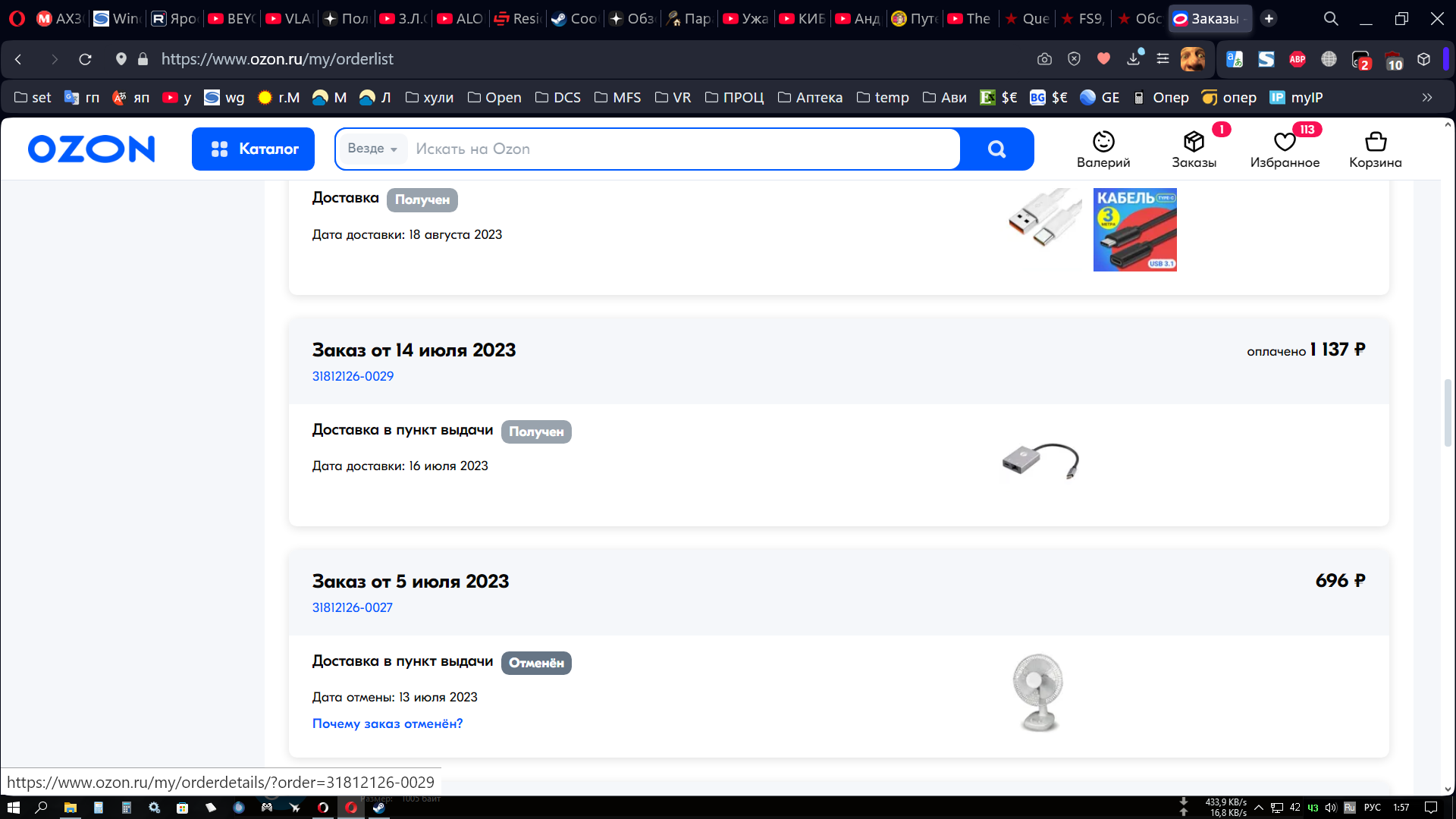This screenshot has width=1456, height=819.
Task: Click the blue search magnifier button
Action: [996, 149]
